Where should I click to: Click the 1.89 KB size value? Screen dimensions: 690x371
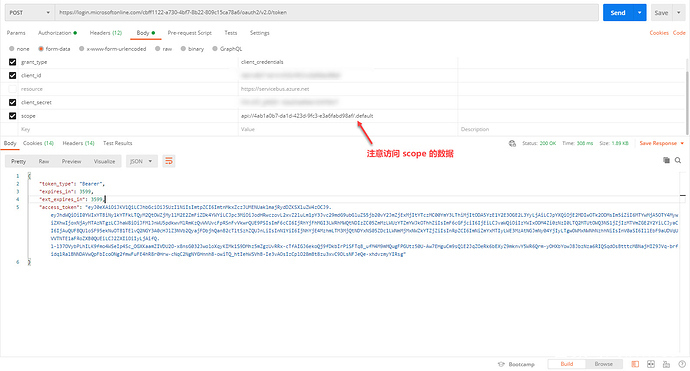point(620,143)
